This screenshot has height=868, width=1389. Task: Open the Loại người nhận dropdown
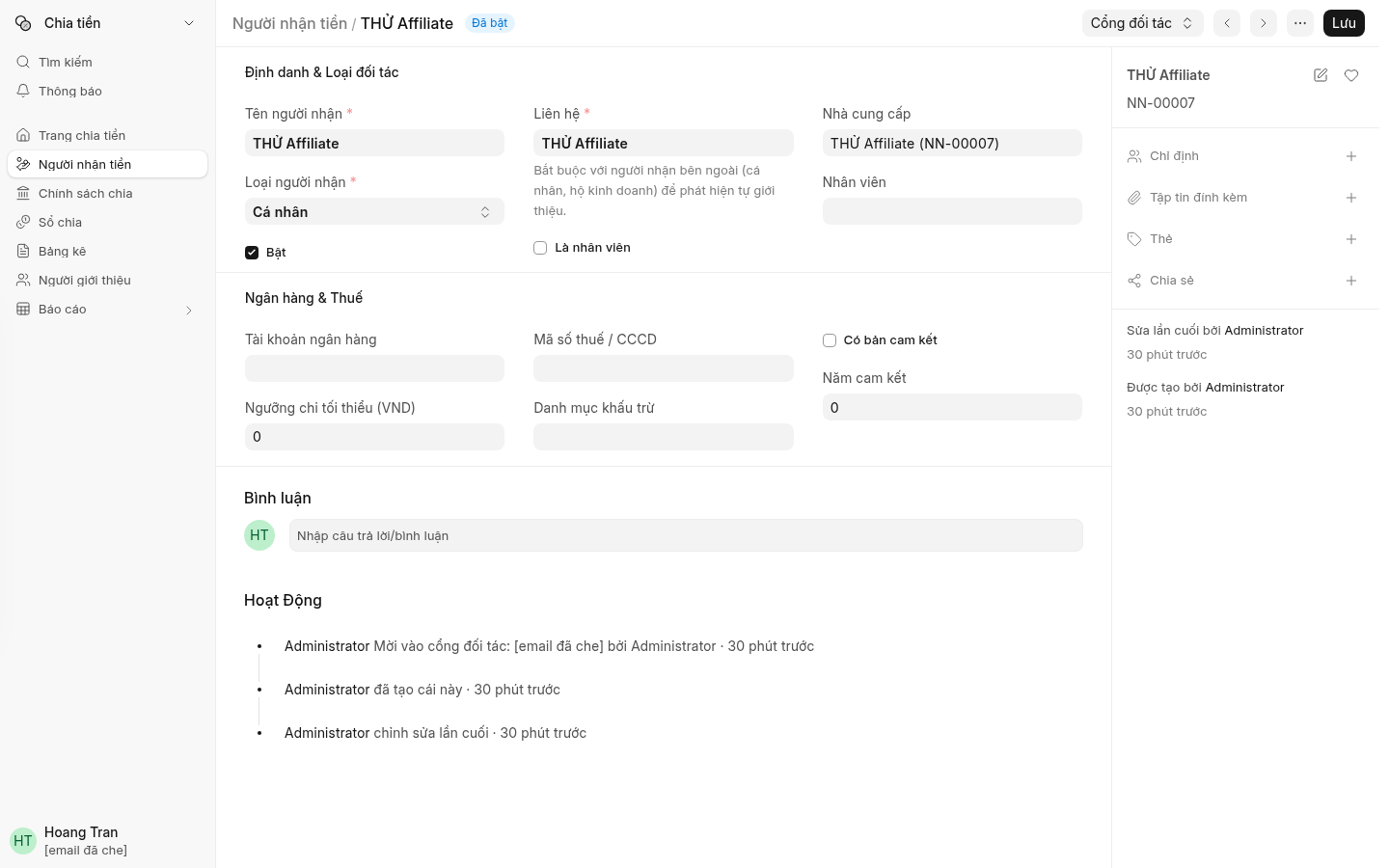click(x=374, y=212)
